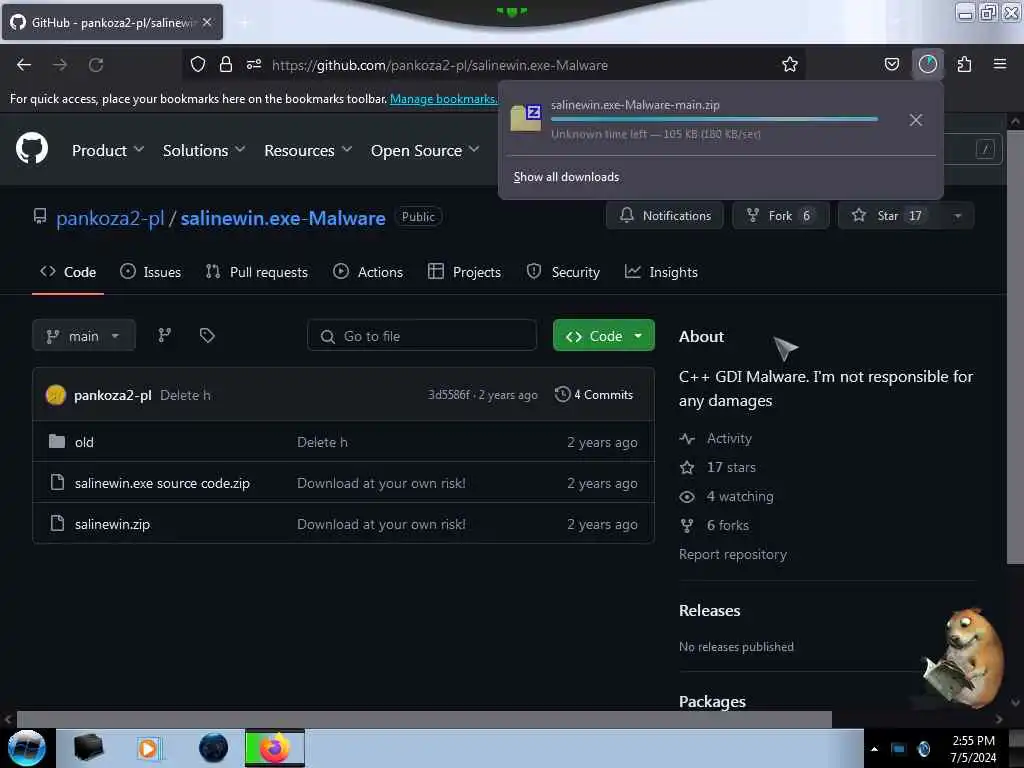The image size is (1024, 768).
Task: Open the tags icon
Action: tap(207, 336)
